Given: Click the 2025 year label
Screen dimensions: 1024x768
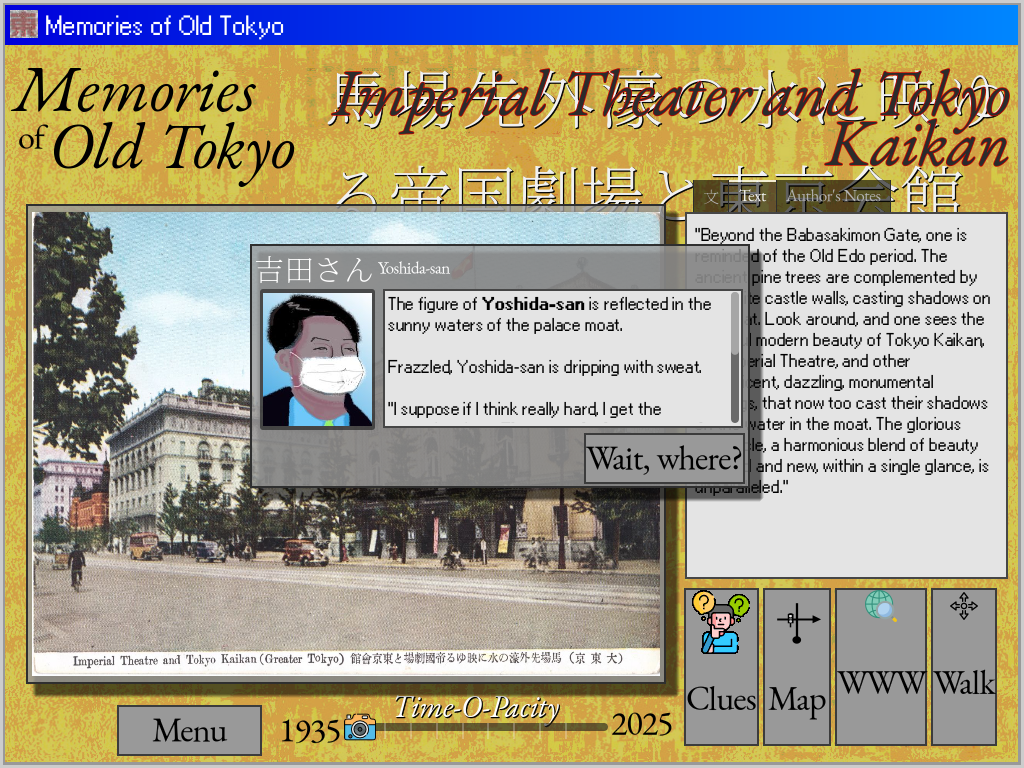Looking at the screenshot, I should 641,725.
